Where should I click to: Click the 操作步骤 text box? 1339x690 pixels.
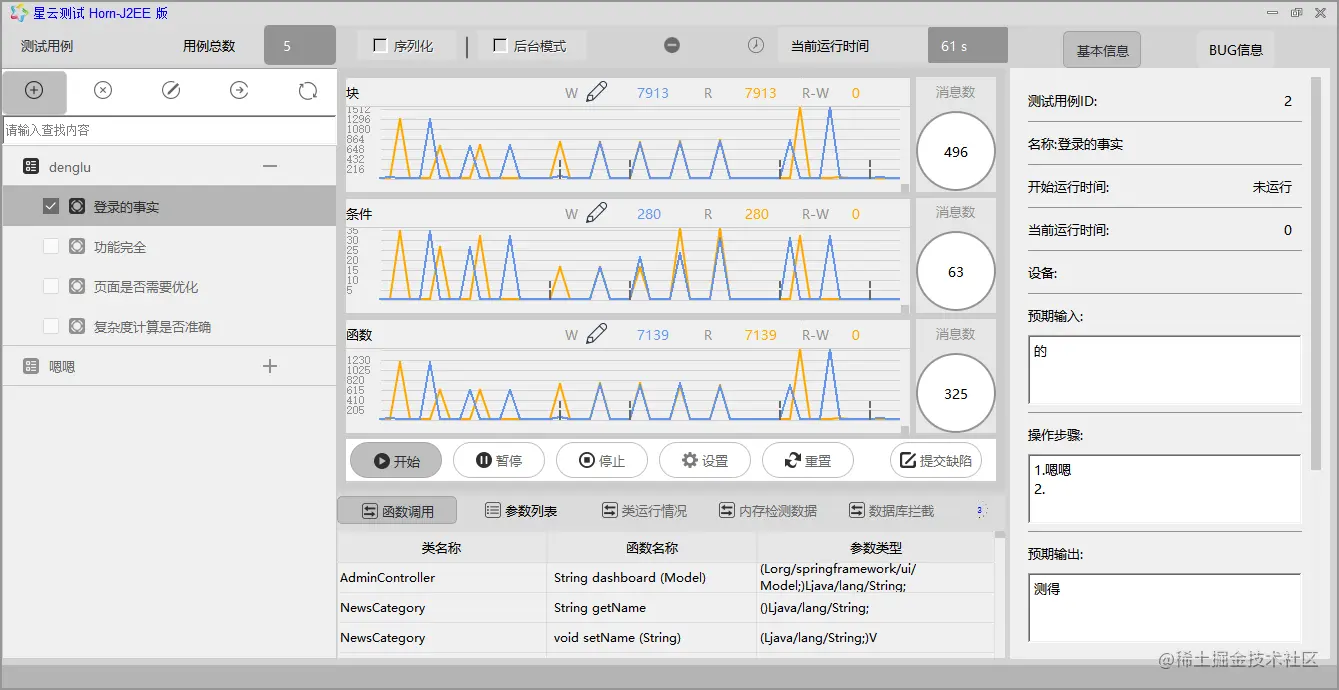coord(1164,490)
